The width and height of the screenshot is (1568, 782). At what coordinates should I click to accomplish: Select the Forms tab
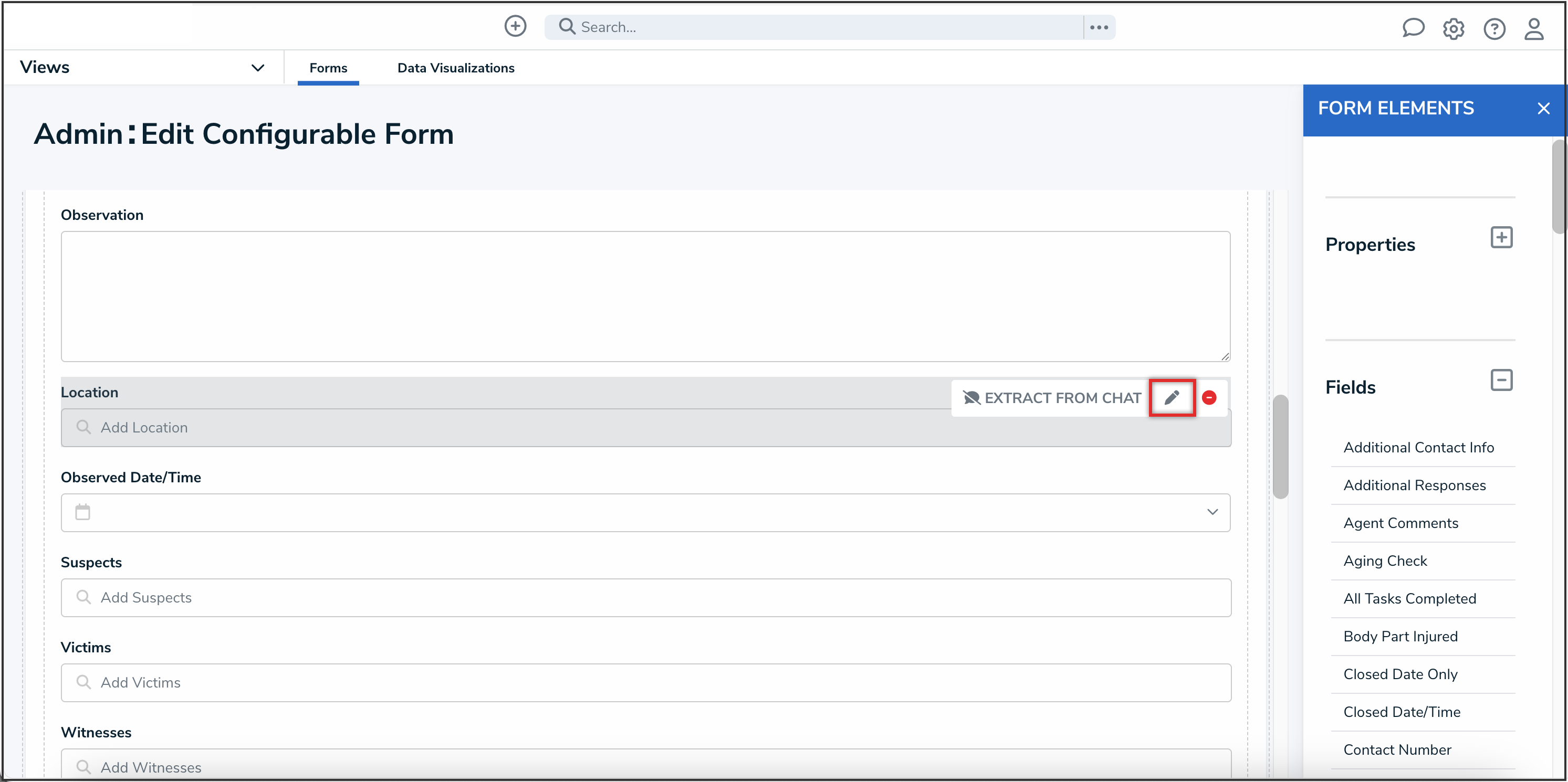pos(328,68)
